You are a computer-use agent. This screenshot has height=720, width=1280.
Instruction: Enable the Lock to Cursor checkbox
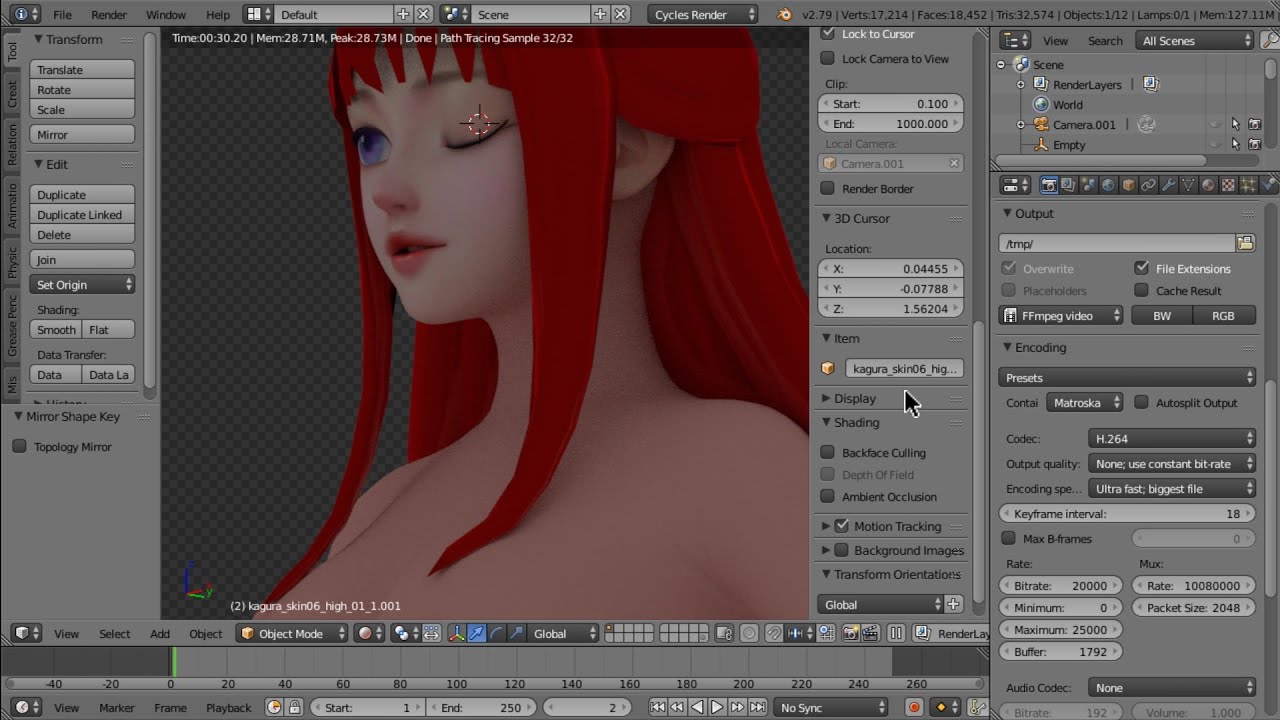click(x=827, y=34)
